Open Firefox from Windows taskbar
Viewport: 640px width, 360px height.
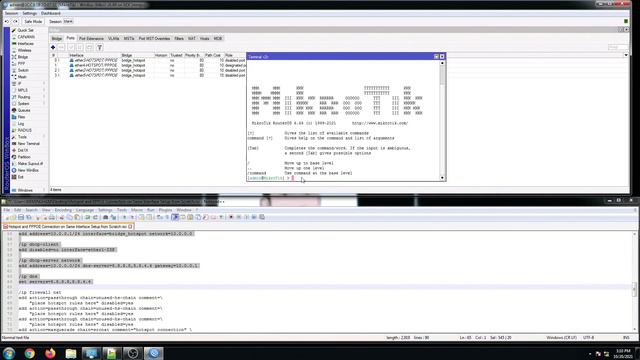tap(50, 353)
